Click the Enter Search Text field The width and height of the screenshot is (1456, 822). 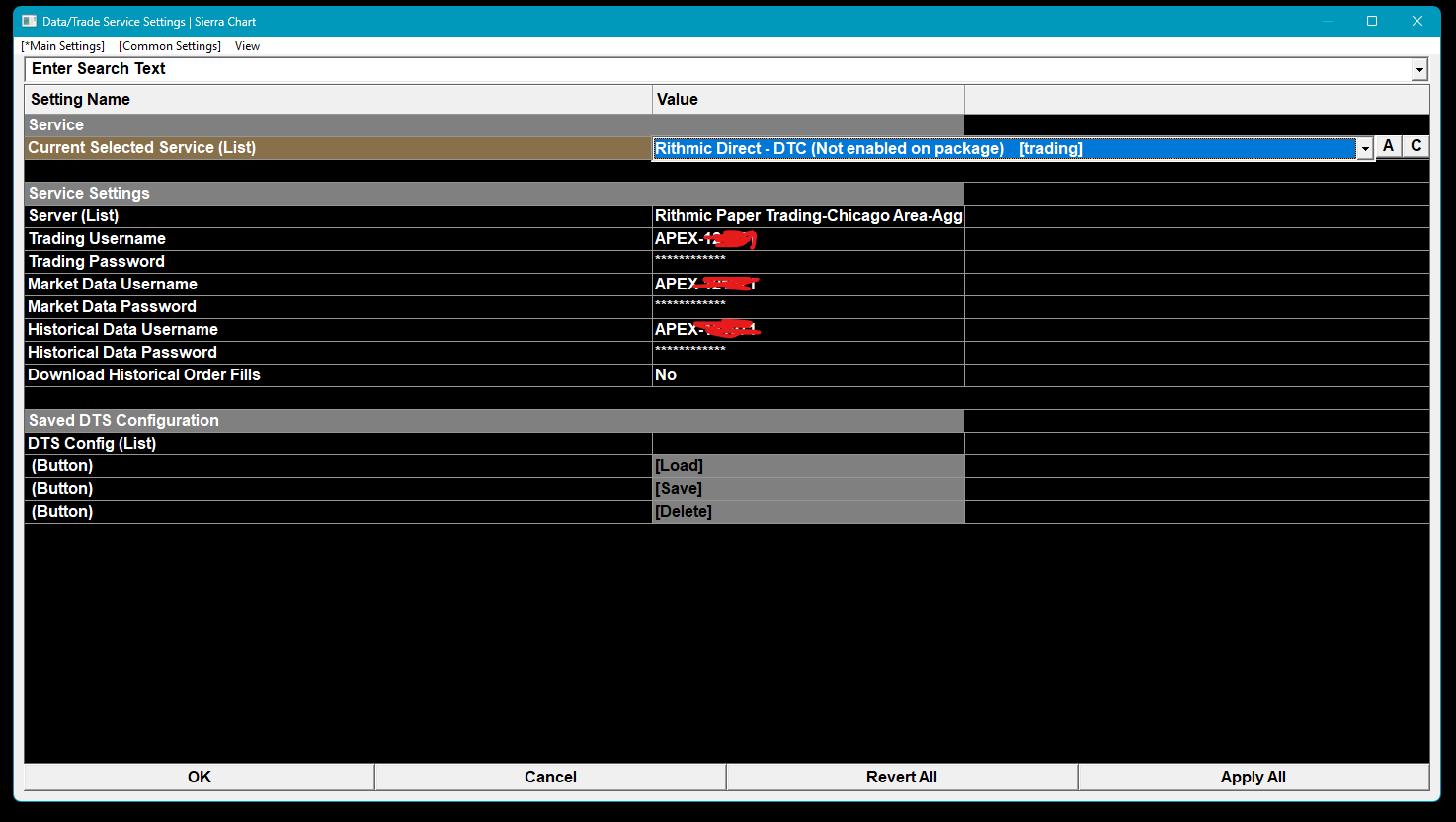tap(718, 69)
